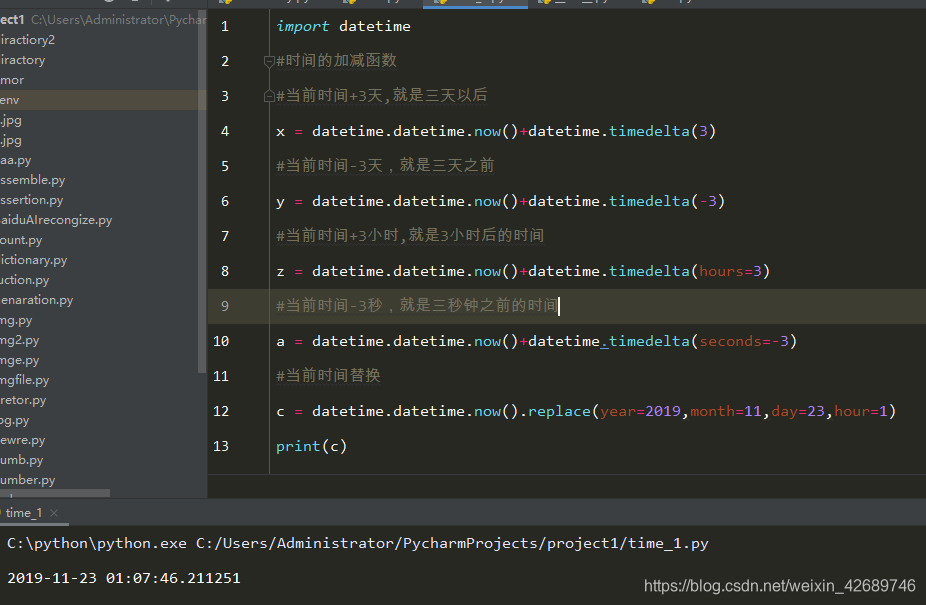926x605 pixels.
Task: Click the console output '2019-11-23 01:07:46.211251'
Action: [124, 578]
